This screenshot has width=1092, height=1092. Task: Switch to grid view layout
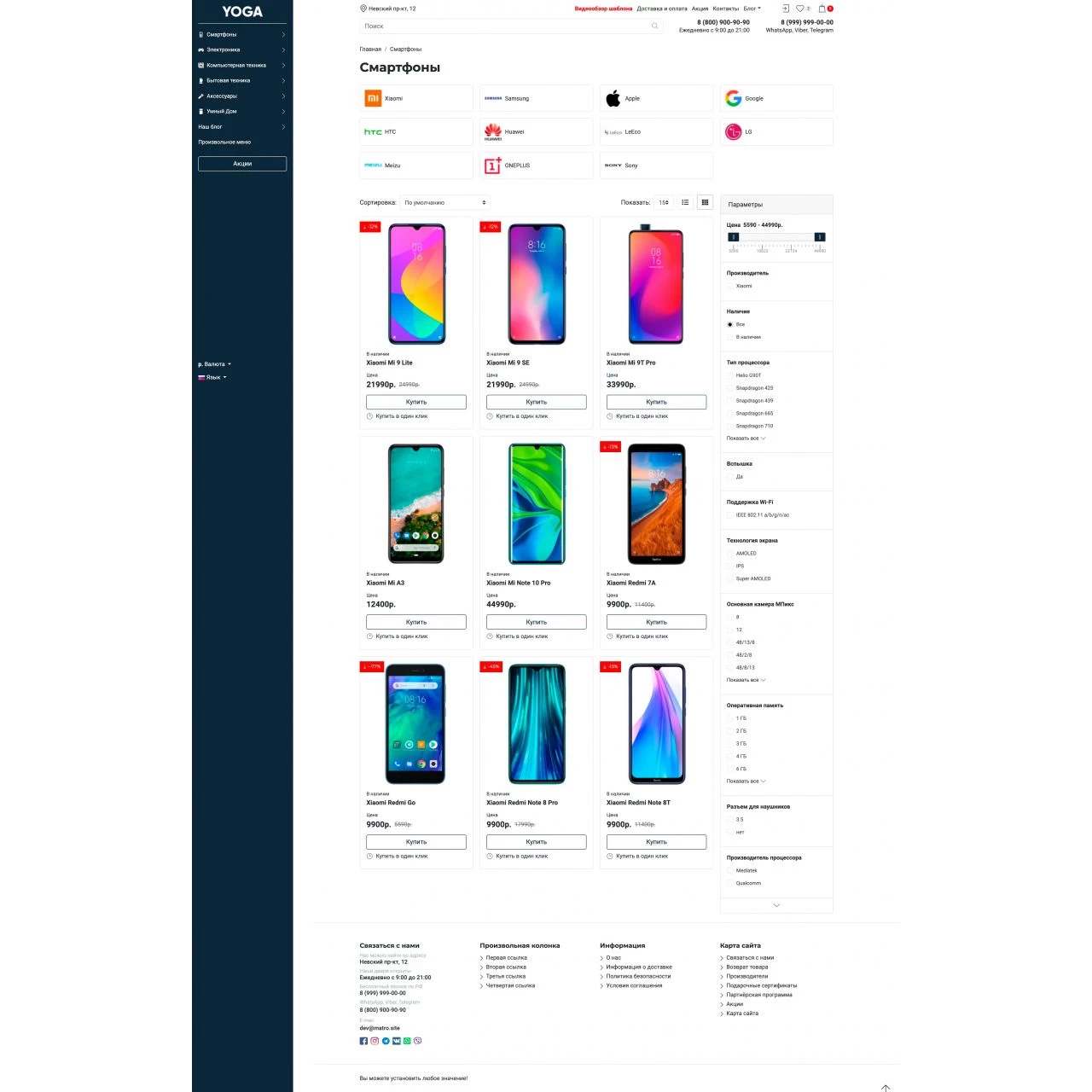pyautogui.click(x=705, y=202)
